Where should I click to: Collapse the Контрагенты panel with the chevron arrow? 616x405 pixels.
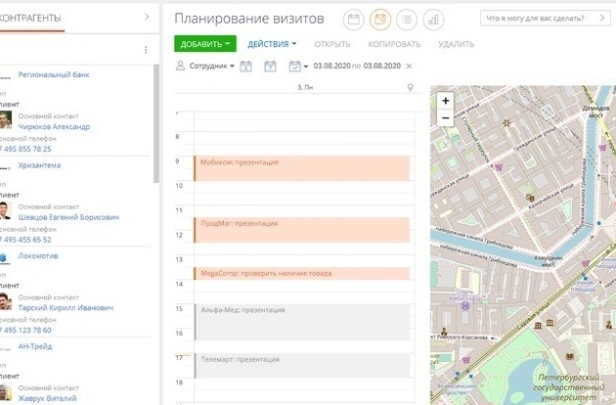point(147,17)
